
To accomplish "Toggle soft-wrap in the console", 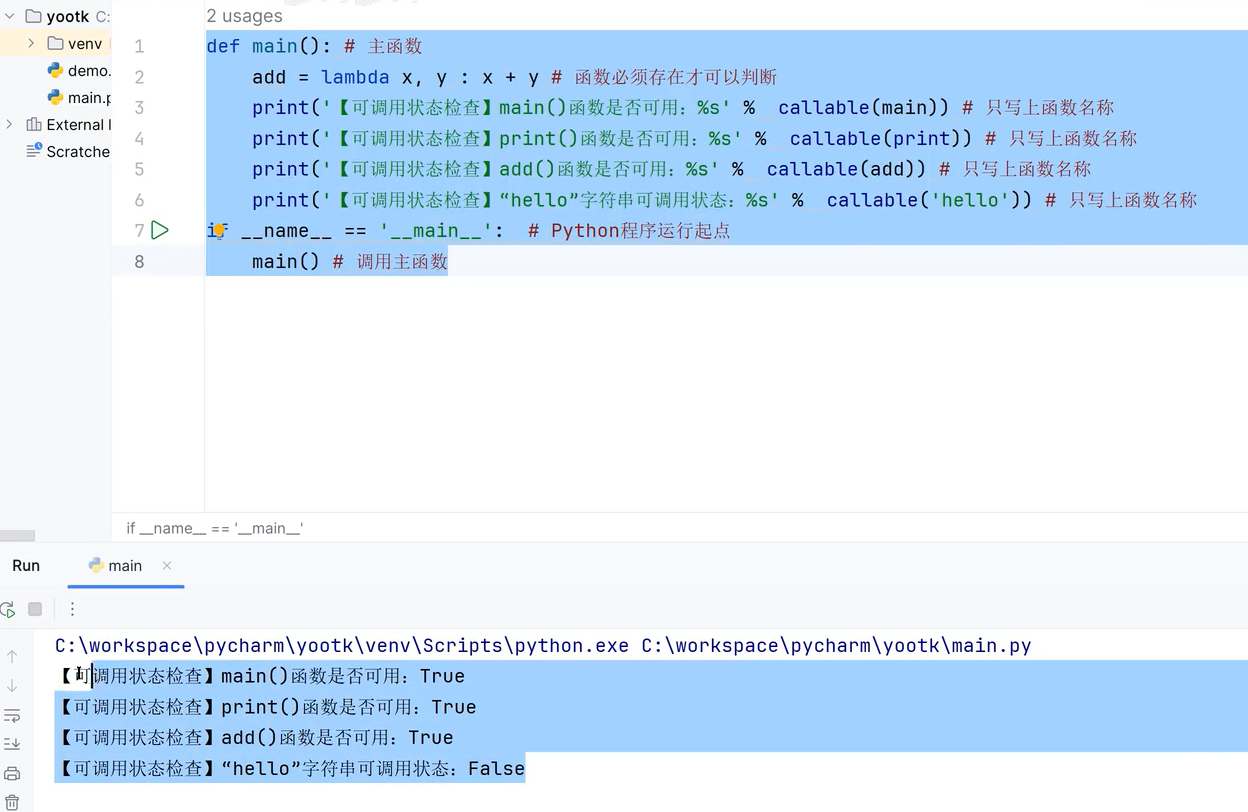I will (12, 715).
